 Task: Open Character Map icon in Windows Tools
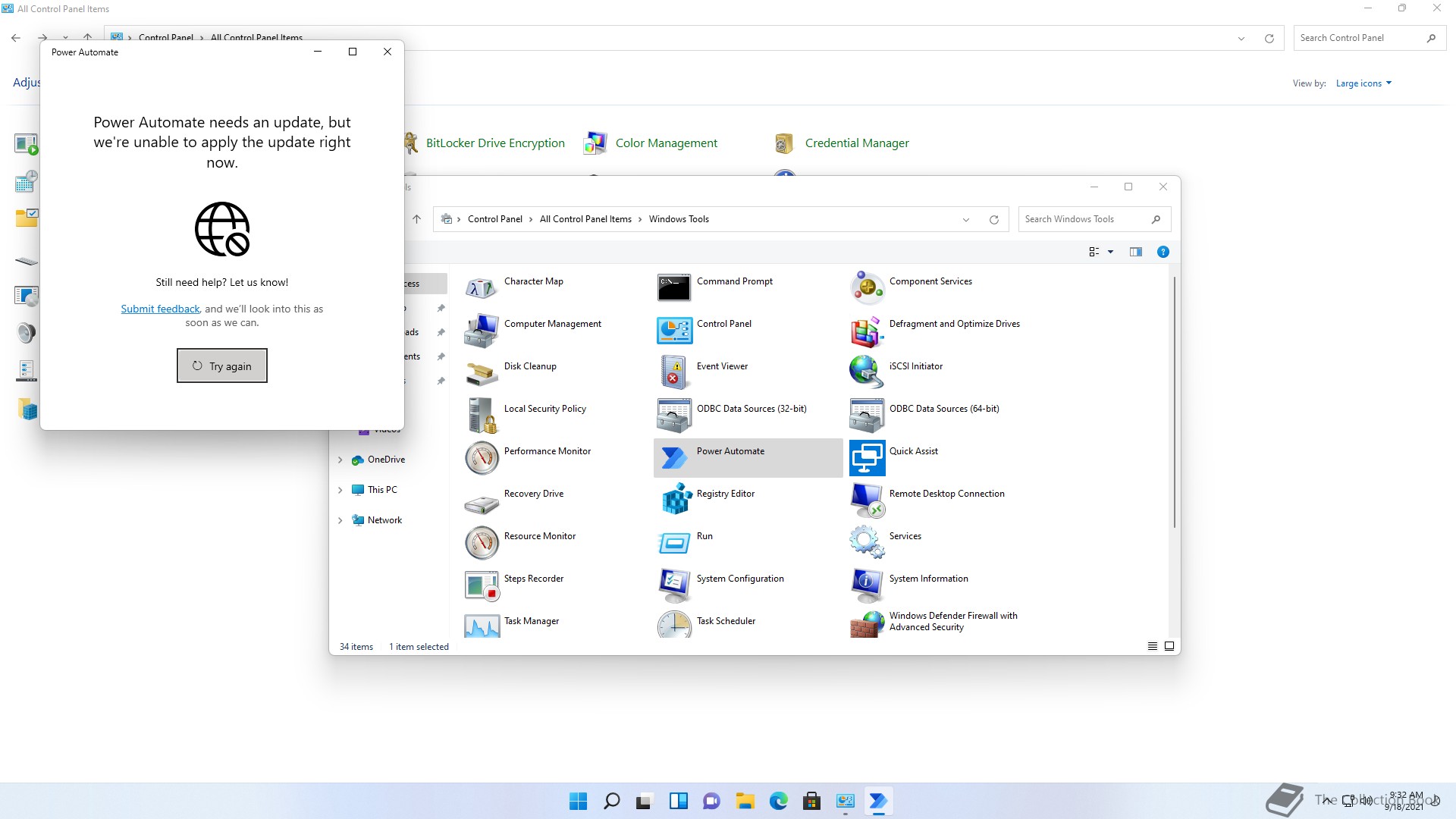pyautogui.click(x=482, y=288)
